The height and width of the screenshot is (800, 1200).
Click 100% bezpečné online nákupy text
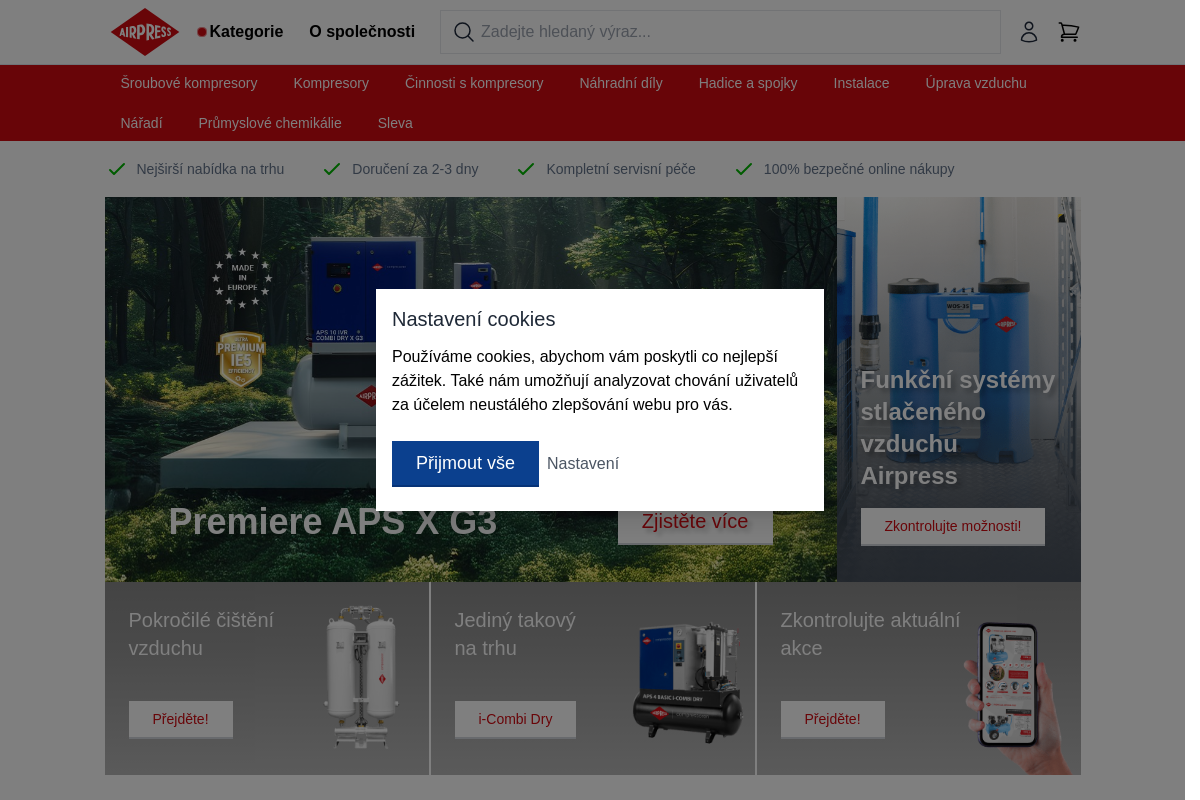click(859, 169)
